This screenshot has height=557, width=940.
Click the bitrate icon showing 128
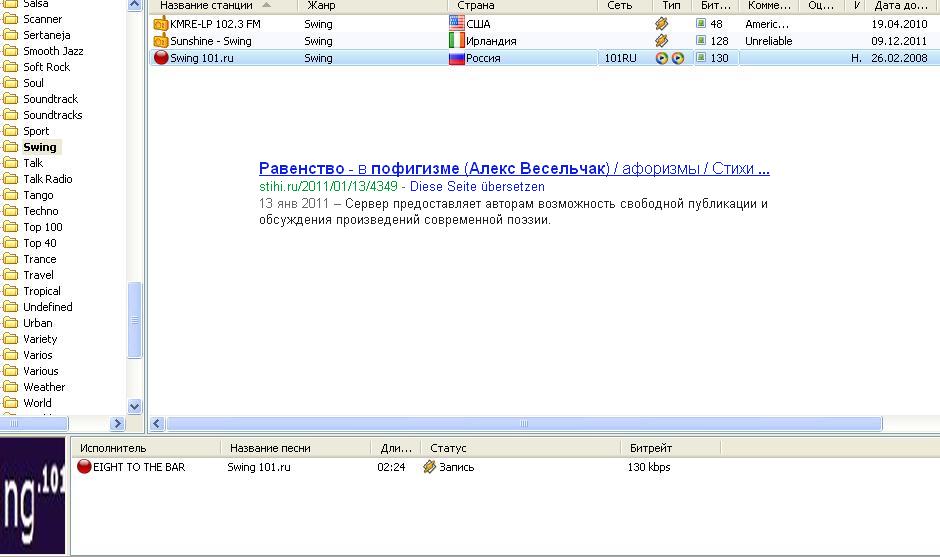(702, 41)
